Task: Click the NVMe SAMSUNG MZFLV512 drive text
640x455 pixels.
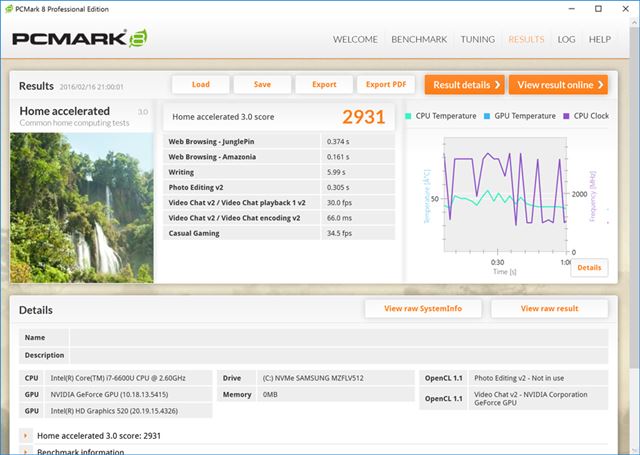Action: [x=313, y=378]
